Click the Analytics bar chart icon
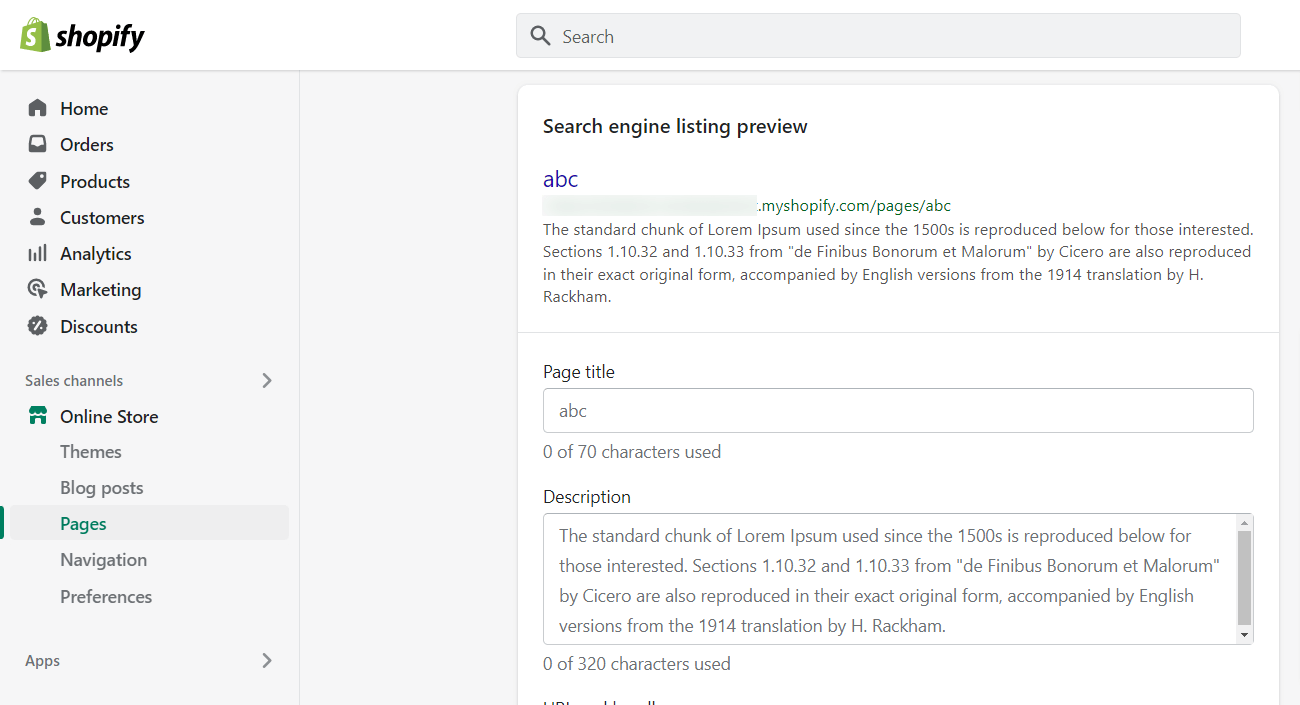The height and width of the screenshot is (705, 1300). tap(37, 253)
